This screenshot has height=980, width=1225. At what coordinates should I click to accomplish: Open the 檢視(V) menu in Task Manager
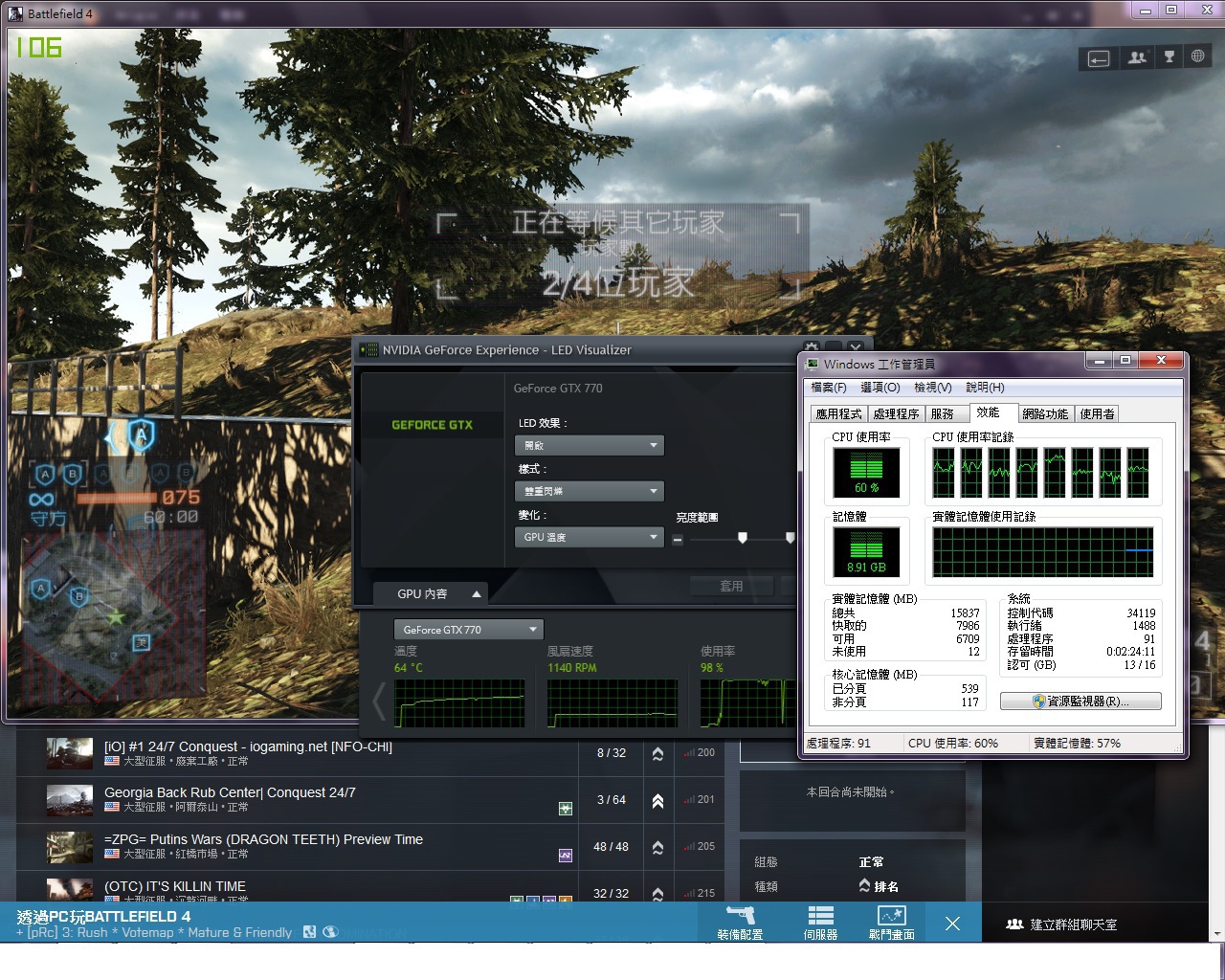(x=933, y=388)
